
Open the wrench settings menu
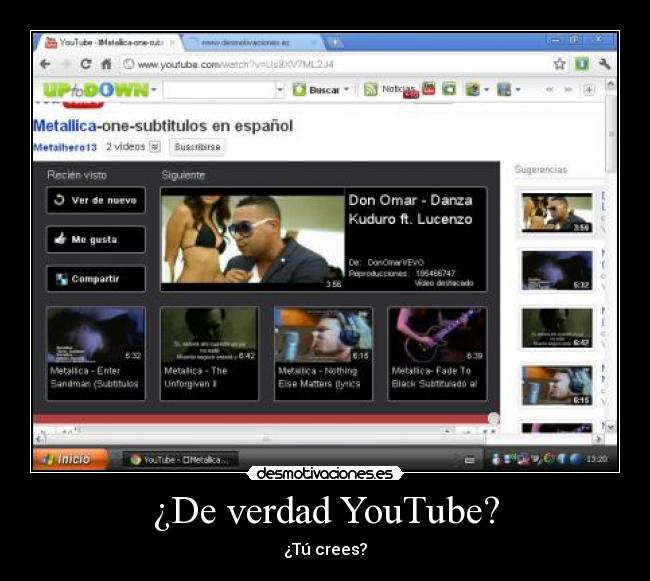tap(604, 64)
